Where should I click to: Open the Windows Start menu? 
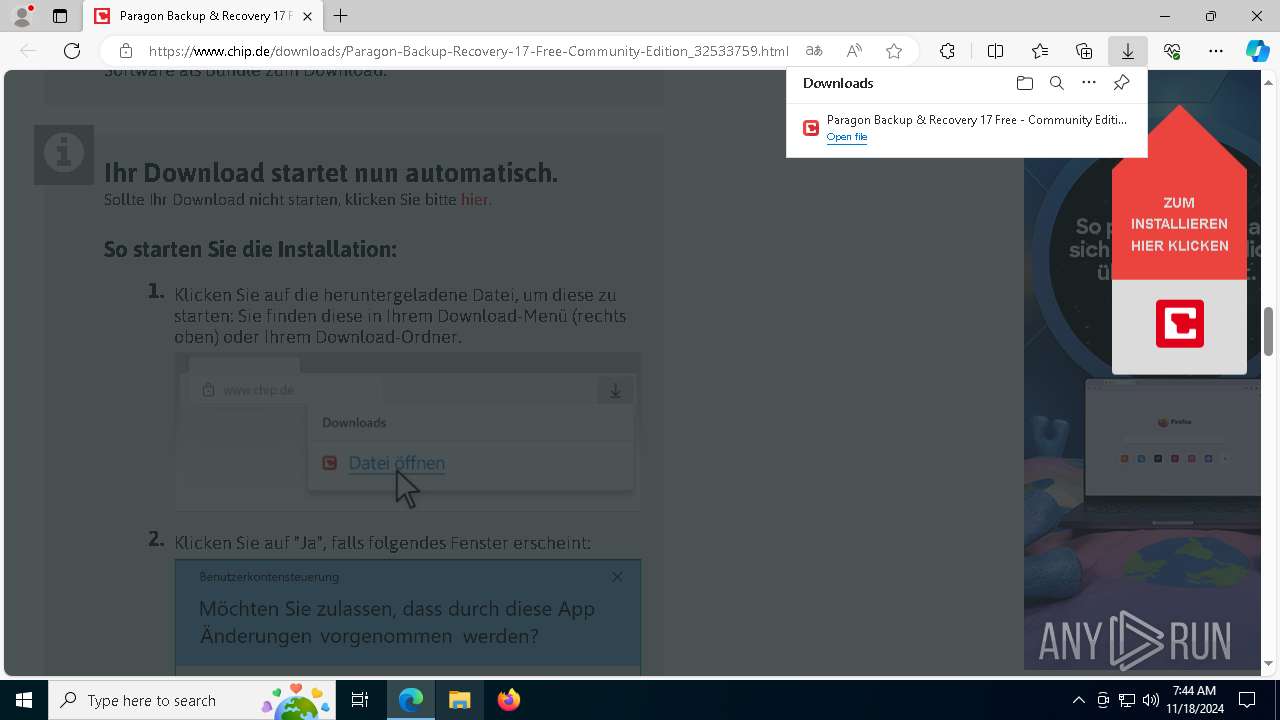(x=24, y=700)
